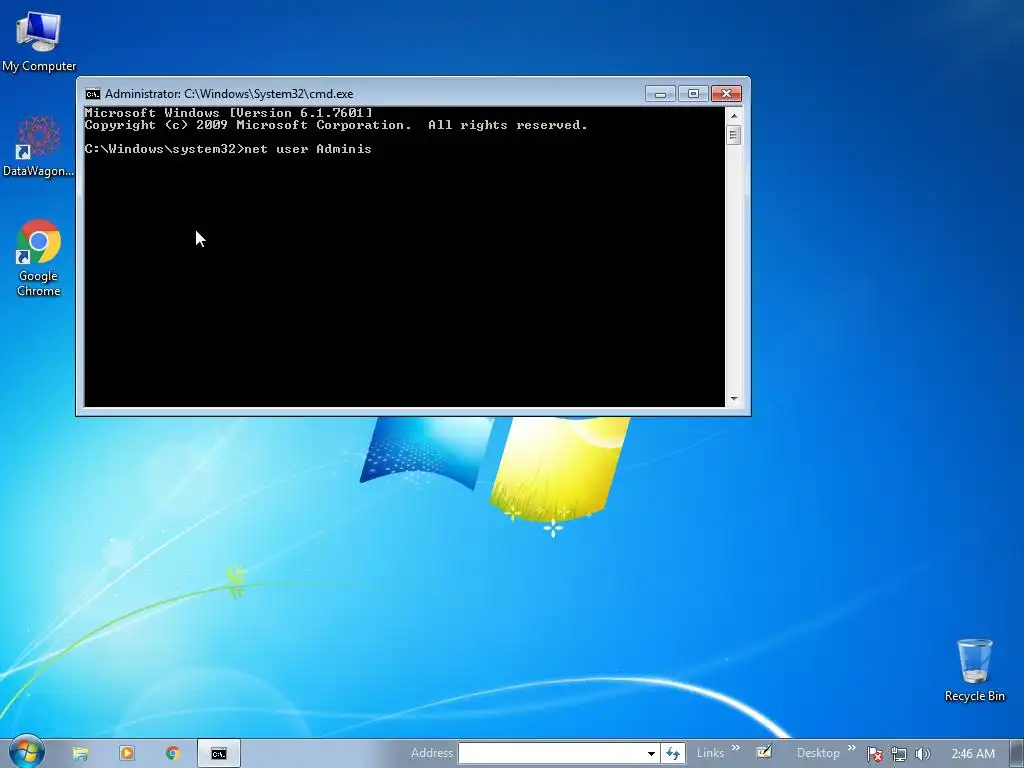Click the Go button beside Address box
This screenshot has width=1024, height=768.
[x=673, y=753]
